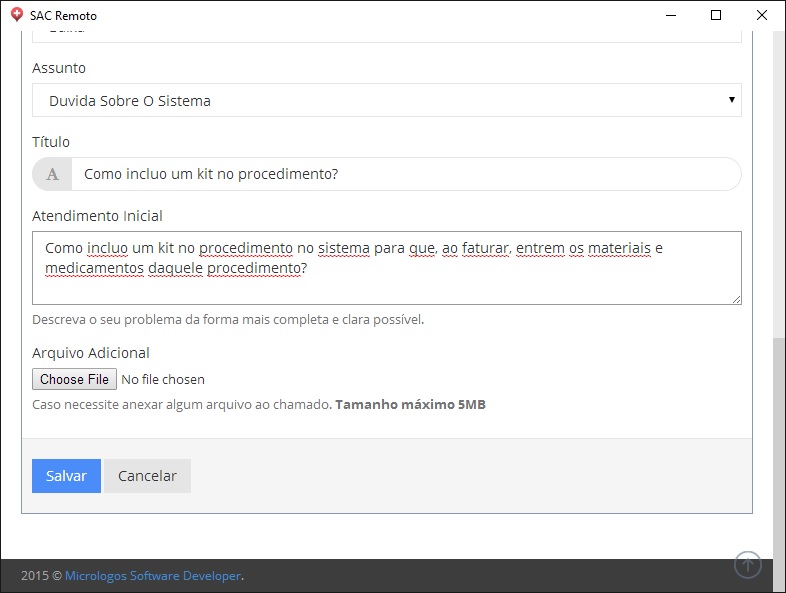Screen dimensions: 786x593
Task: Focus the Título text field
Action: (405, 174)
